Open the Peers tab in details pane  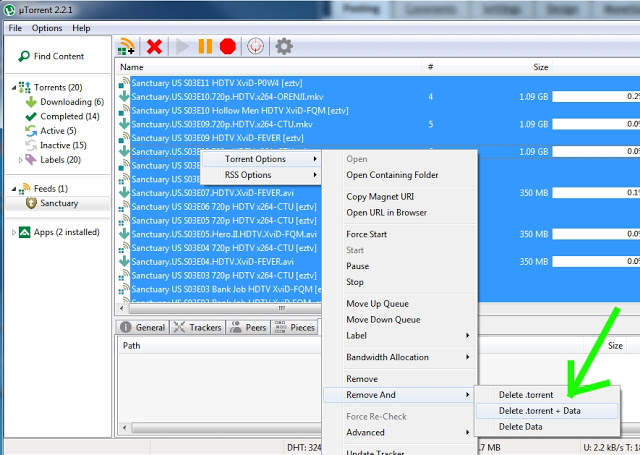pyautogui.click(x=250, y=327)
